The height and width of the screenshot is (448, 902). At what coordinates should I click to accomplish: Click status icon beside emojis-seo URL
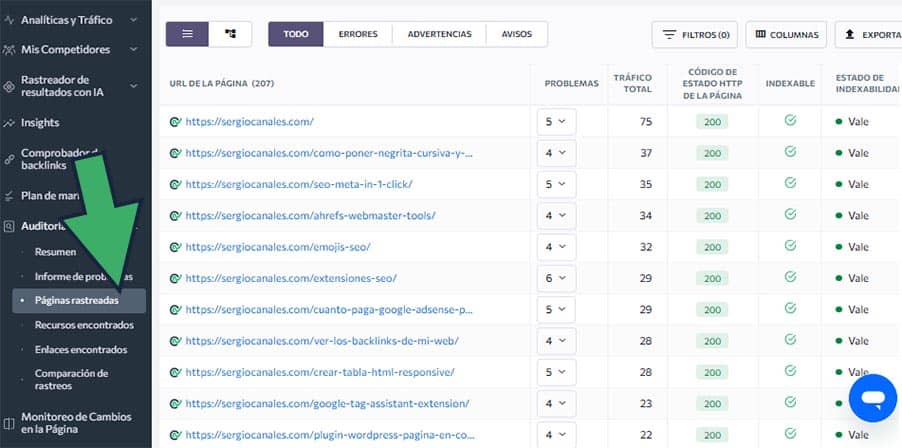(x=176, y=247)
